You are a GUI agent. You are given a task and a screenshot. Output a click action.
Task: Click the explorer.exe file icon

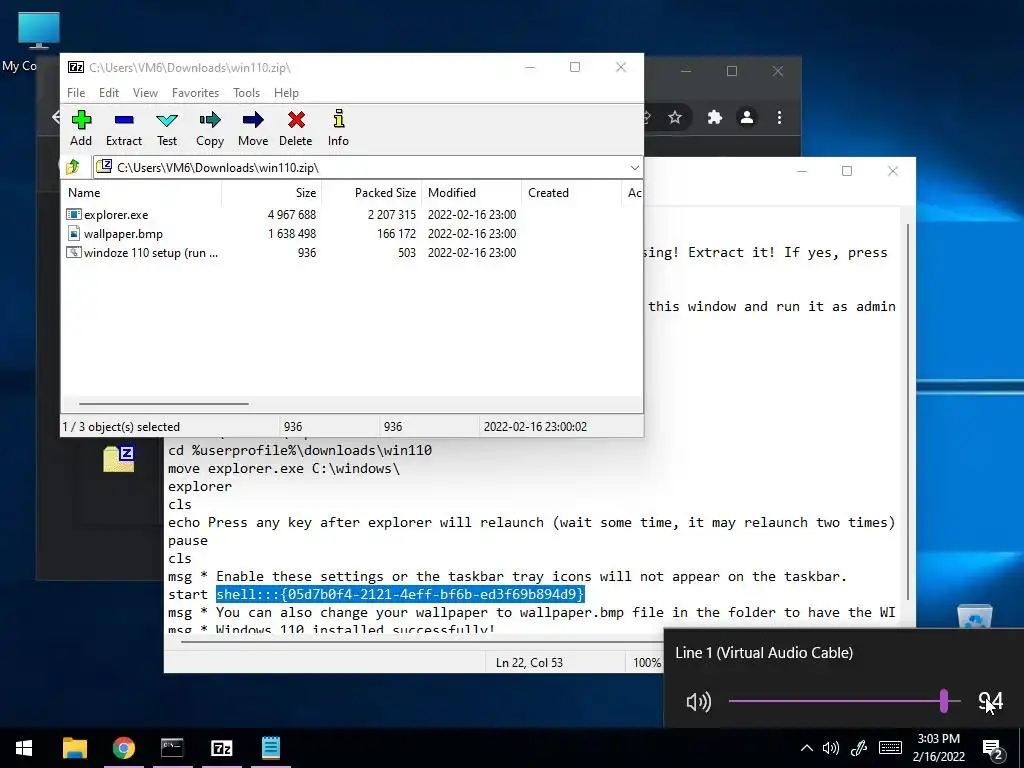tap(73, 215)
